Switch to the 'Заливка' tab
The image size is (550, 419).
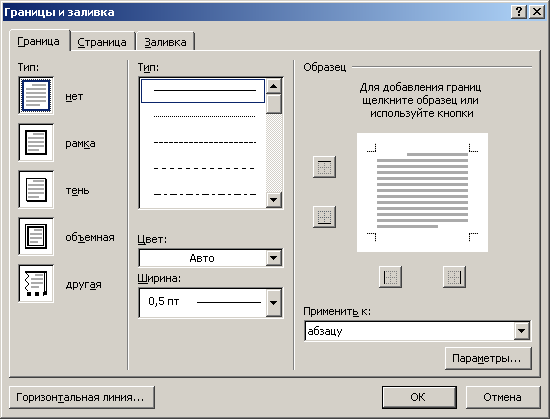165,42
